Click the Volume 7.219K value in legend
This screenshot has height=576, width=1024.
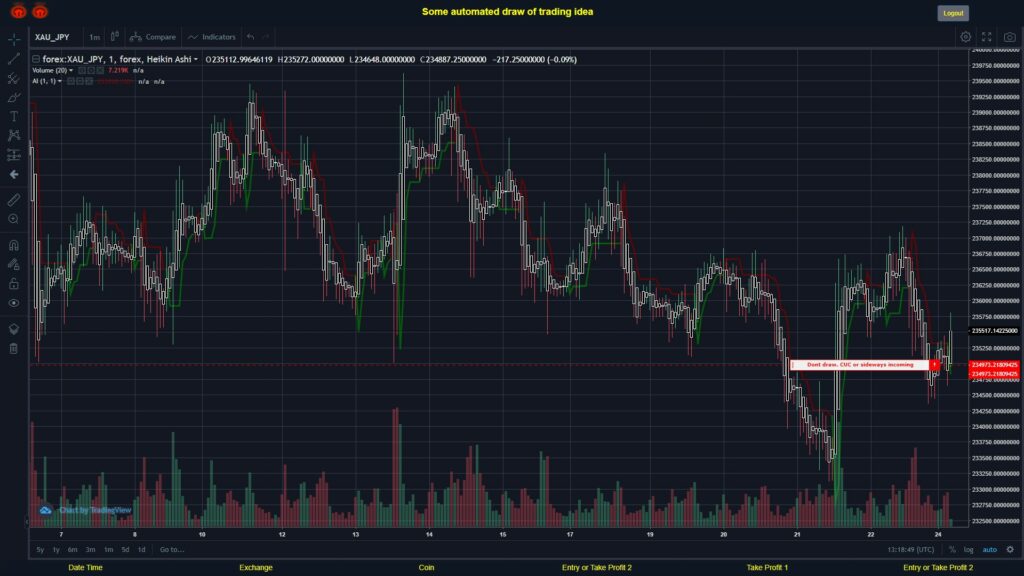point(118,71)
